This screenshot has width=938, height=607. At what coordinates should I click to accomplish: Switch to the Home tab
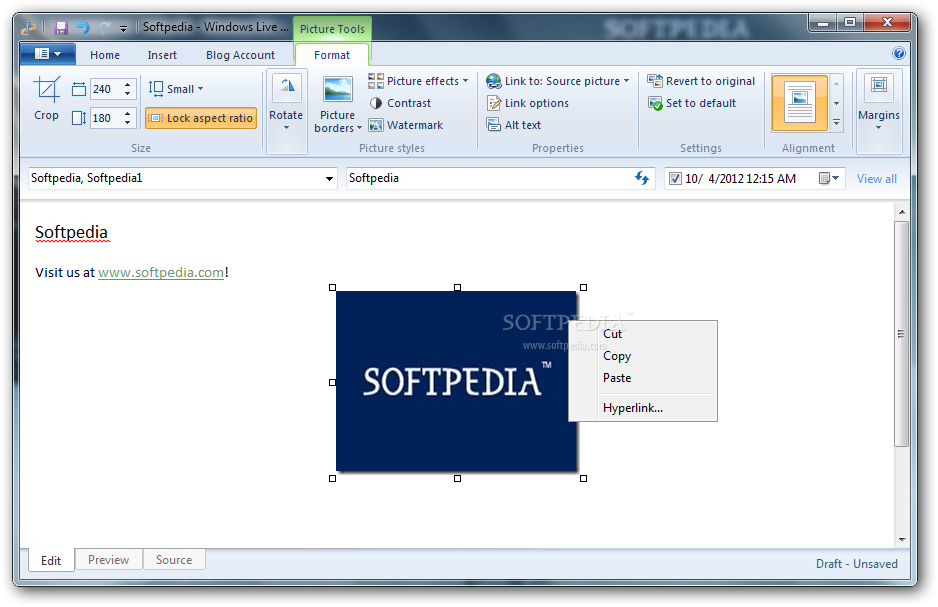105,55
